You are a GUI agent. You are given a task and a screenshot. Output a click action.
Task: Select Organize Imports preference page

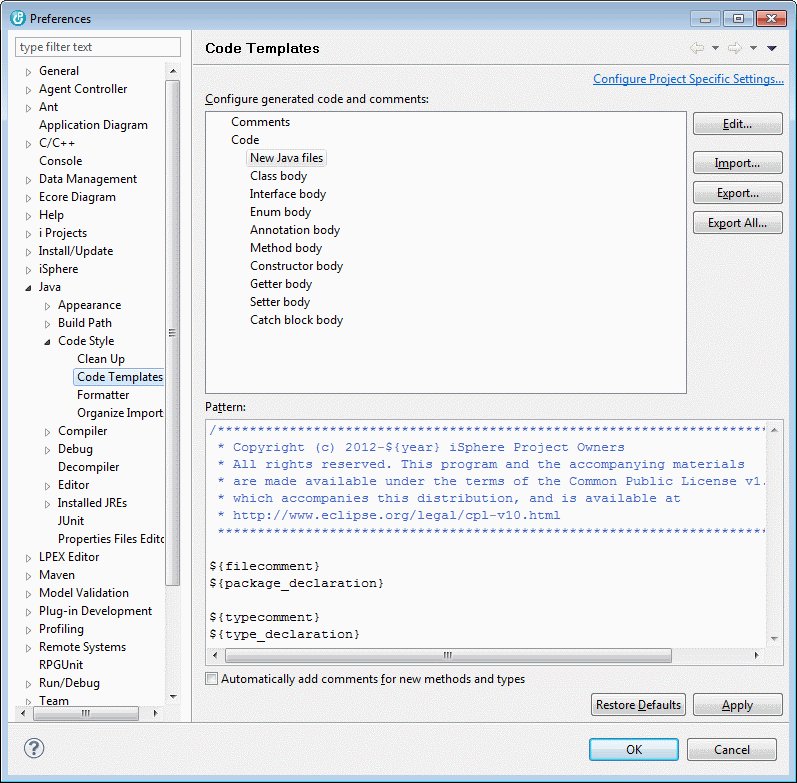point(120,413)
